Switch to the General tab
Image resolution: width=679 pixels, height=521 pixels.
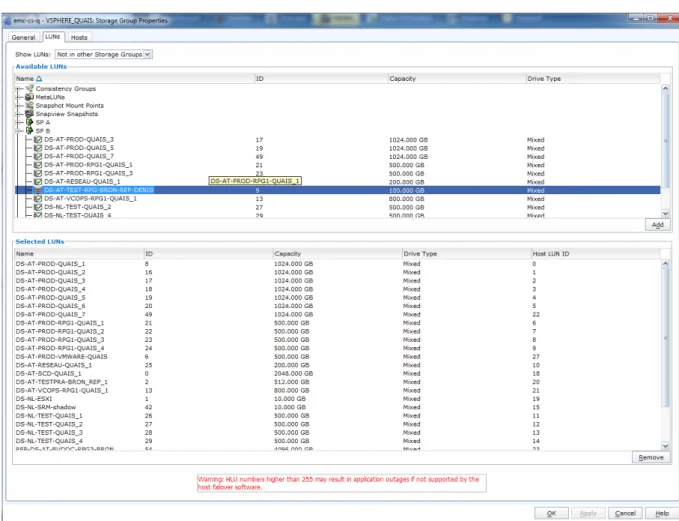pos(23,38)
